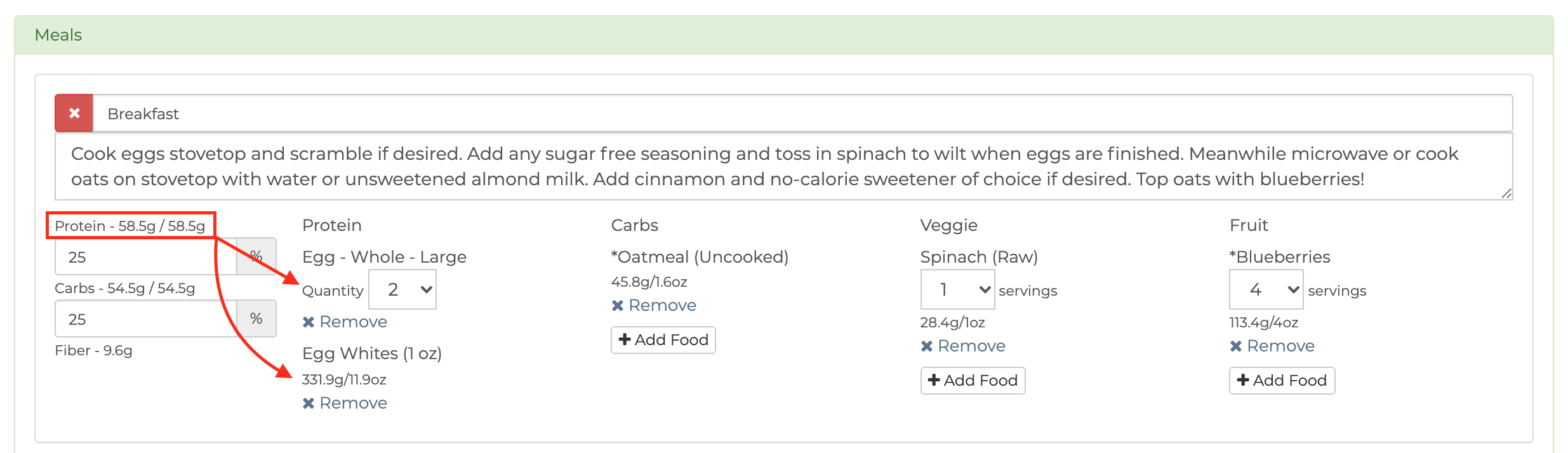
Task: Click the plus icon in Veggie Add Food
Action: [934, 380]
